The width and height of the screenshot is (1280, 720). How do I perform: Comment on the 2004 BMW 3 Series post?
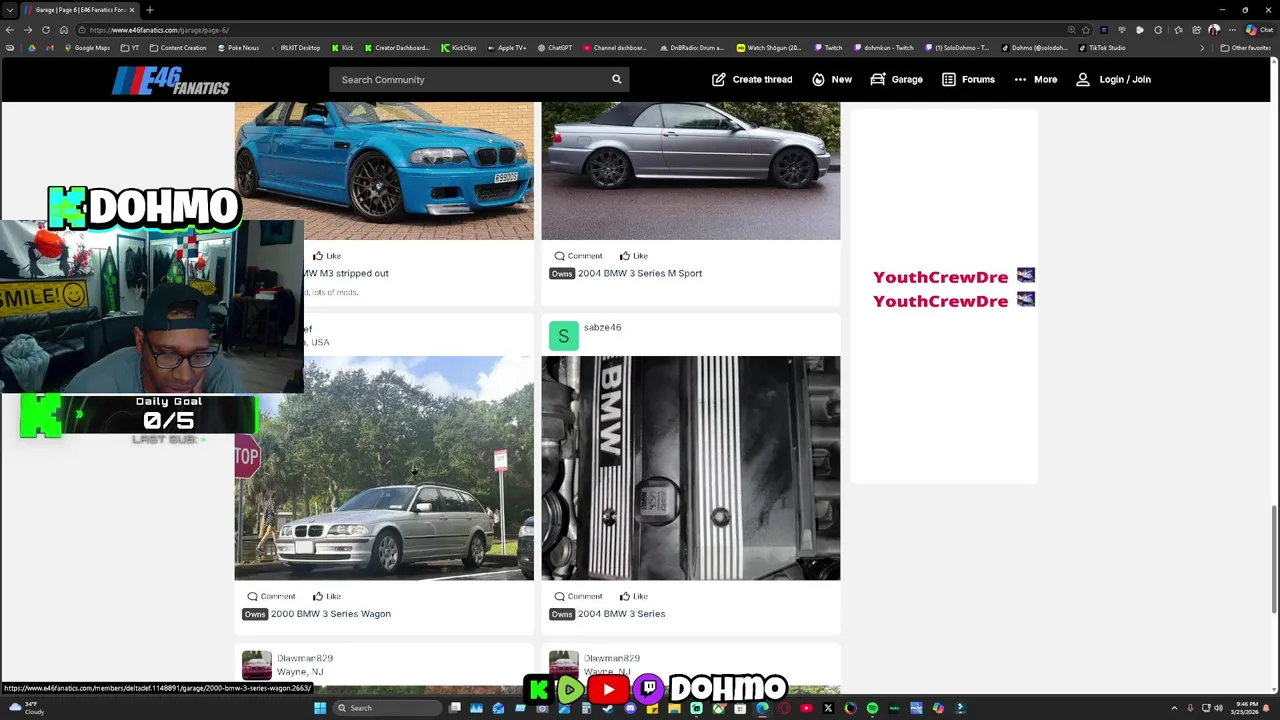click(x=578, y=596)
